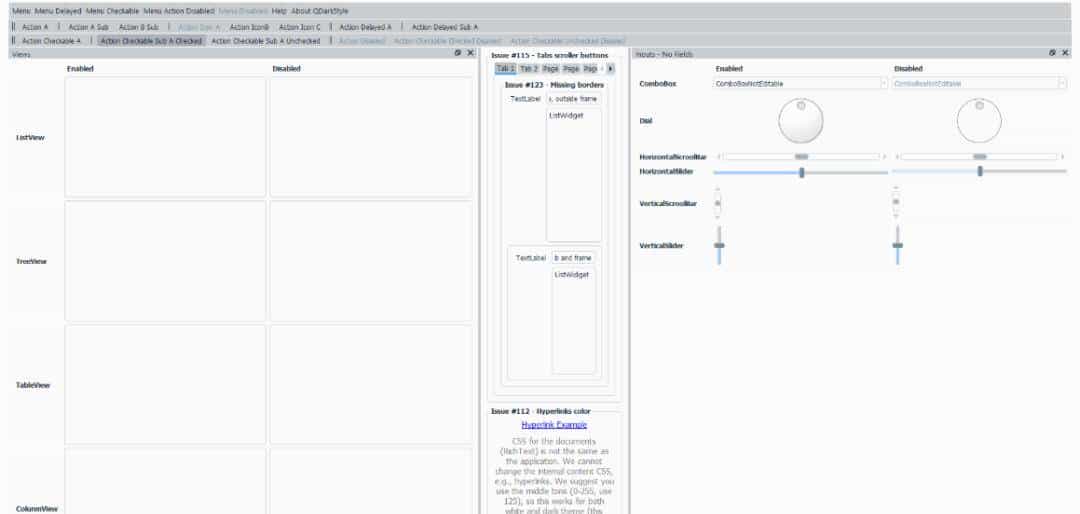Enable Action Checkable Sub A Unchecked
1080x514 pixels.
(x=266, y=41)
